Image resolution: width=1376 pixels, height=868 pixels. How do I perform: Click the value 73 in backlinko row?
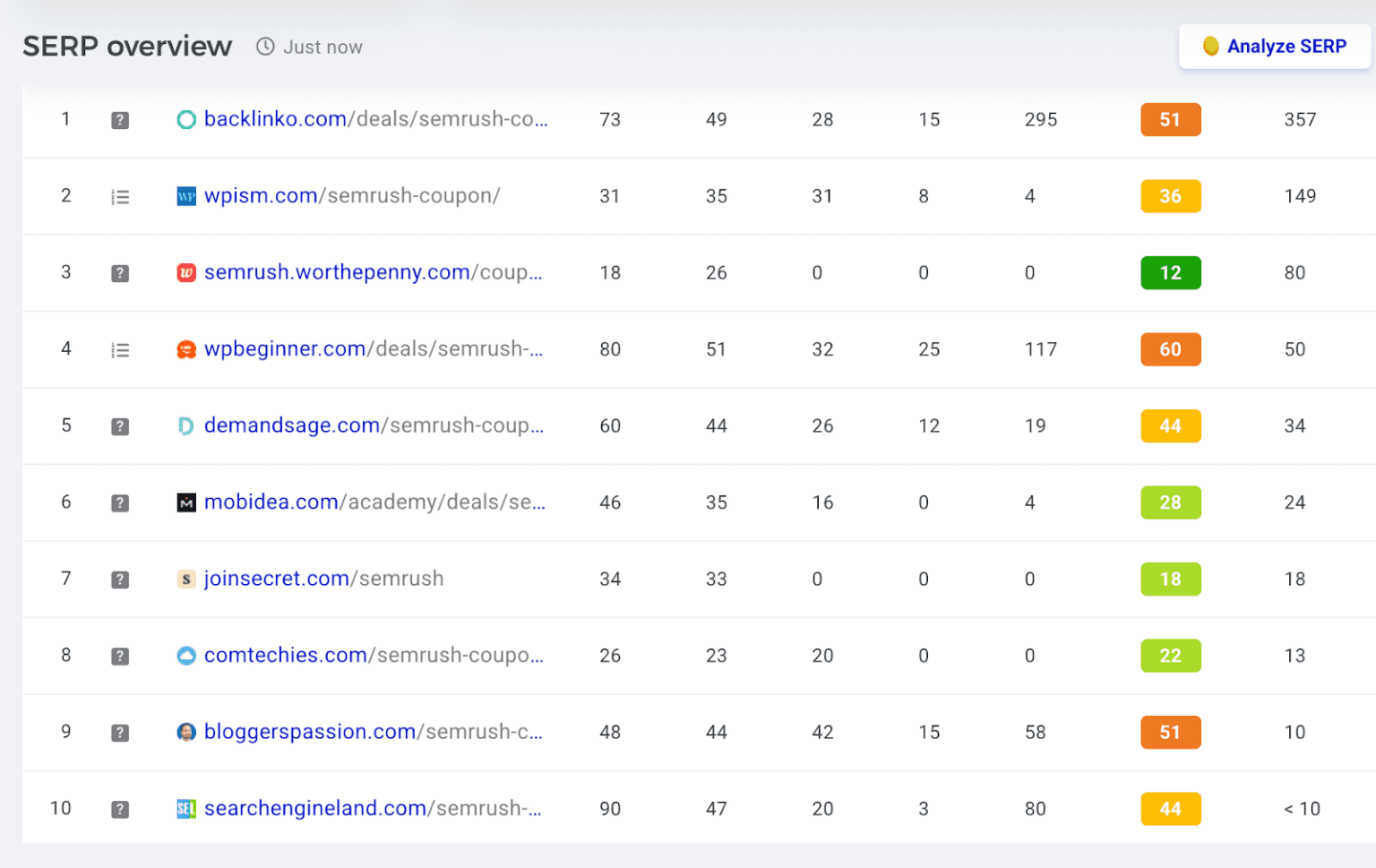click(x=610, y=120)
